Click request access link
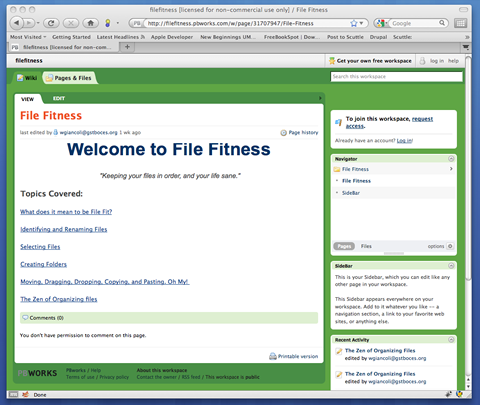The height and width of the screenshot is (405, 480). 389,122
